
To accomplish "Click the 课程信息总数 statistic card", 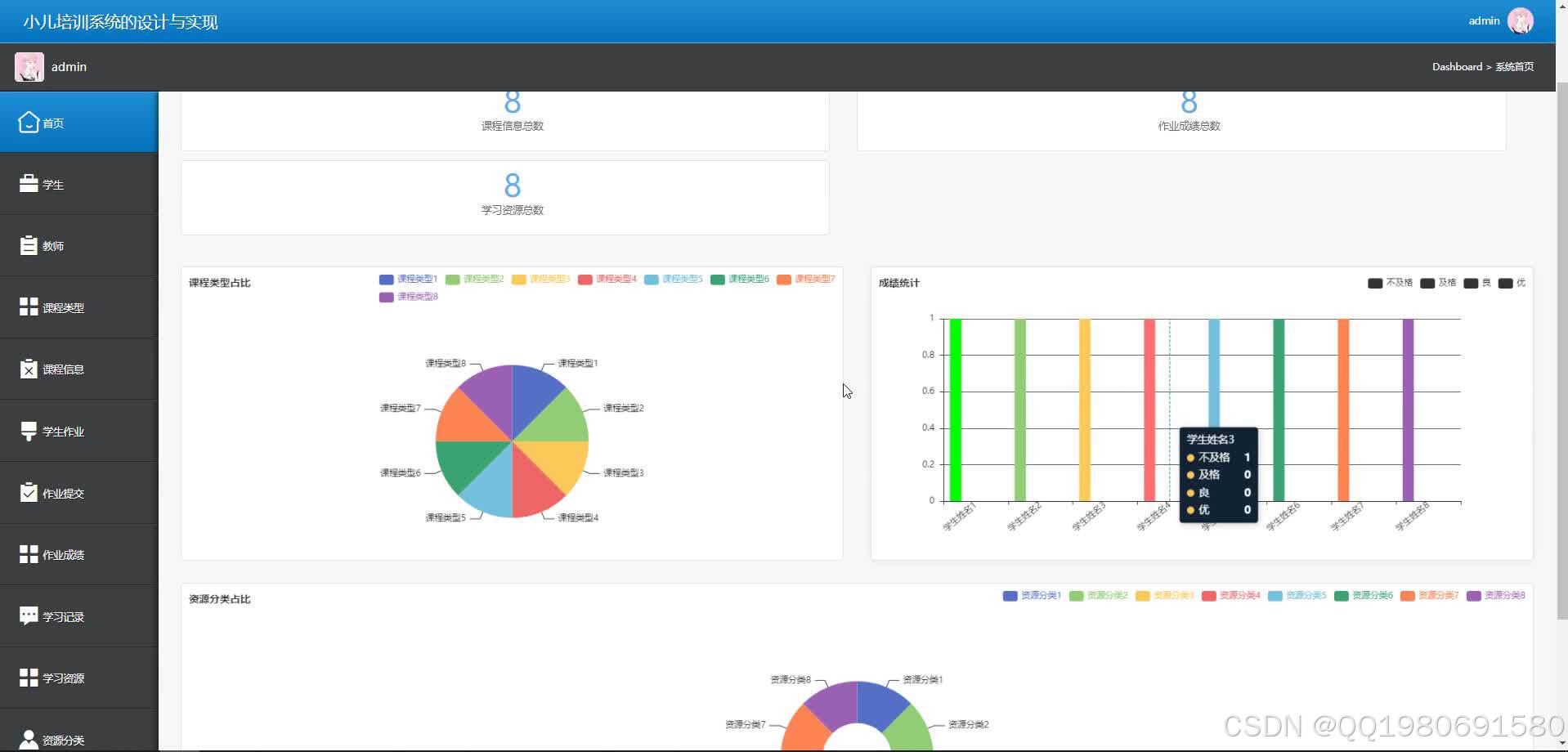I will pyautogui.click(x=505, y=120).
